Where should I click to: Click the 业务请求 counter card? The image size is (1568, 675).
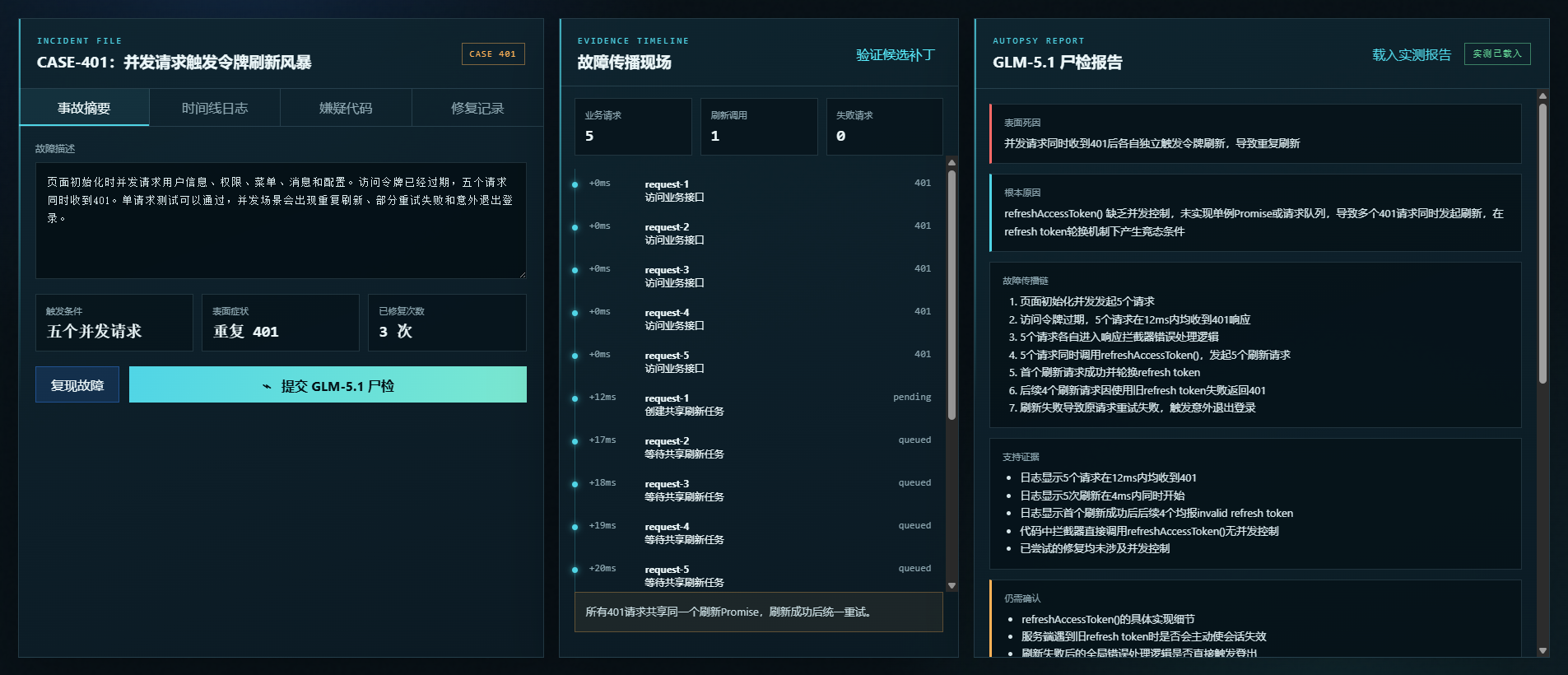tap(633, 127)
